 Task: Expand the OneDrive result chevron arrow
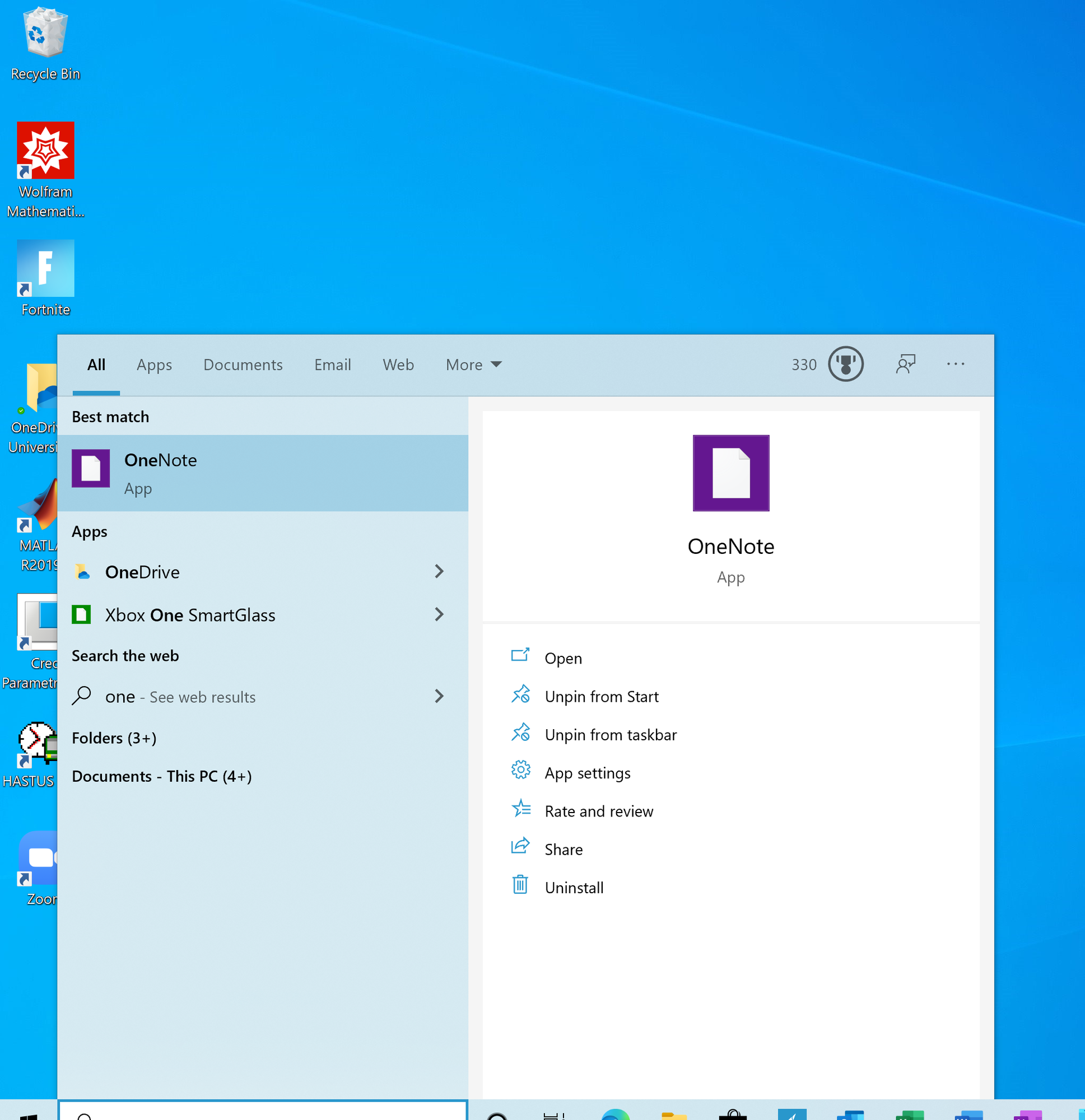point(439,571)
